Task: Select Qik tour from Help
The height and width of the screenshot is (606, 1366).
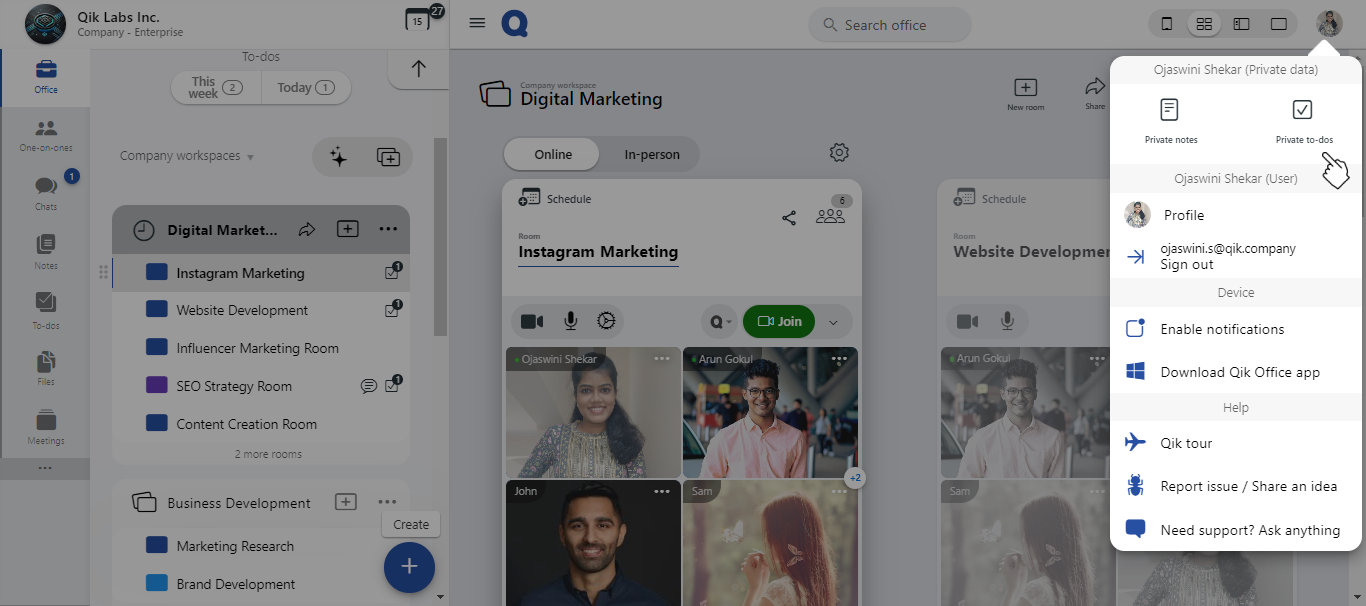Action: [1186, 443]
